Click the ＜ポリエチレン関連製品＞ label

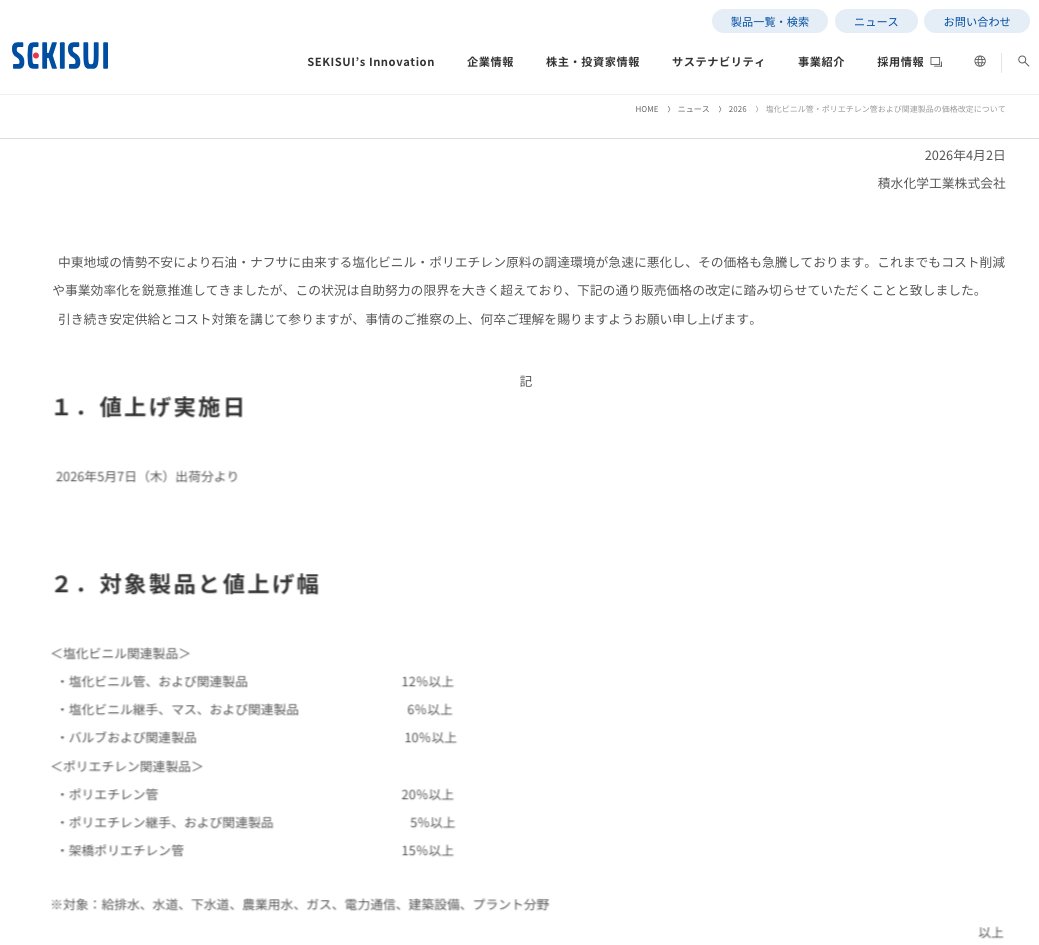click(x=127, y=766)
